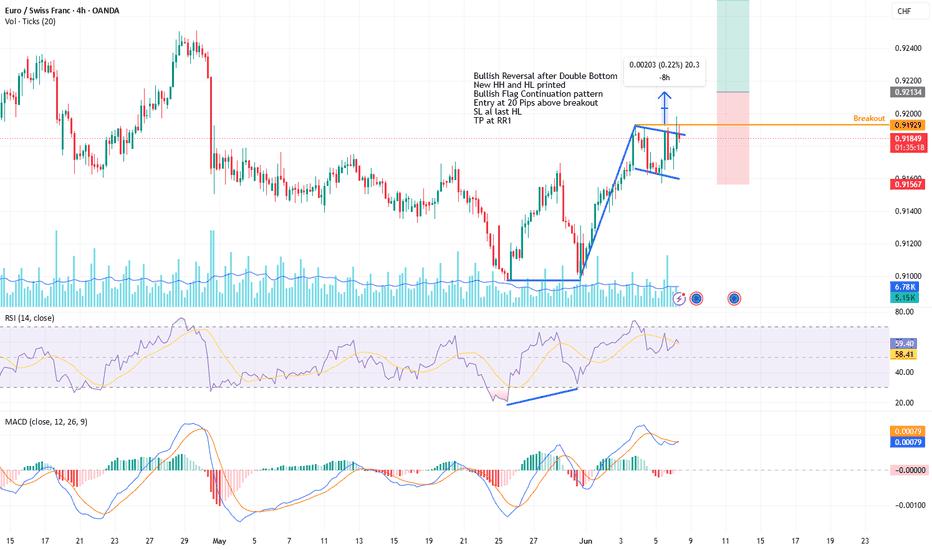Click the blue 6.78K volume tag
The image size is (932, 550).
904,287
